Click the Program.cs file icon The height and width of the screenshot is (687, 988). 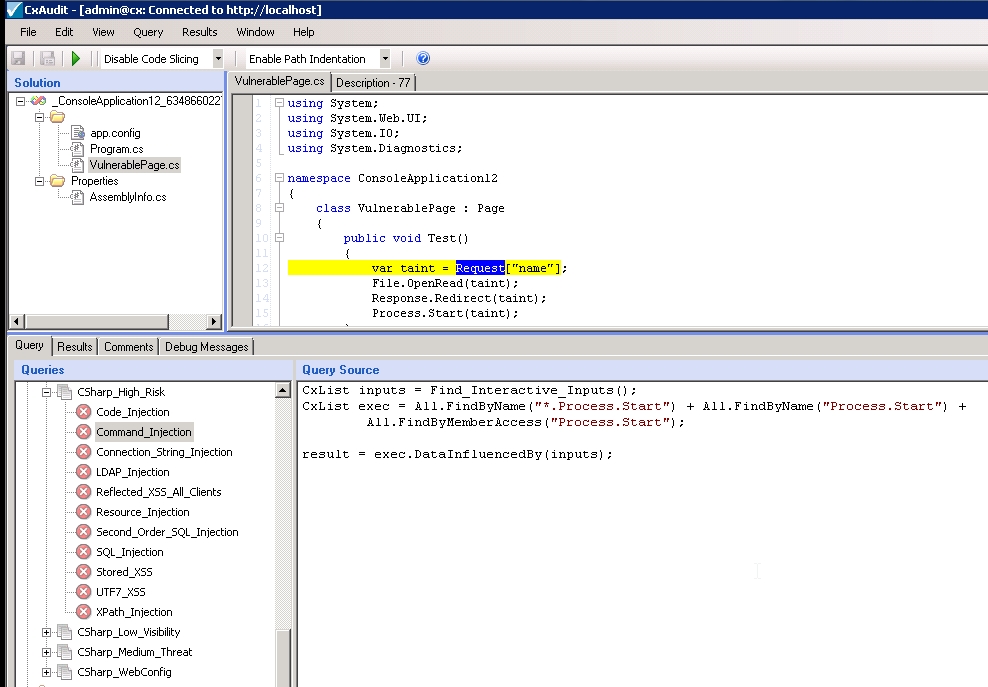(x=79, y=148)
